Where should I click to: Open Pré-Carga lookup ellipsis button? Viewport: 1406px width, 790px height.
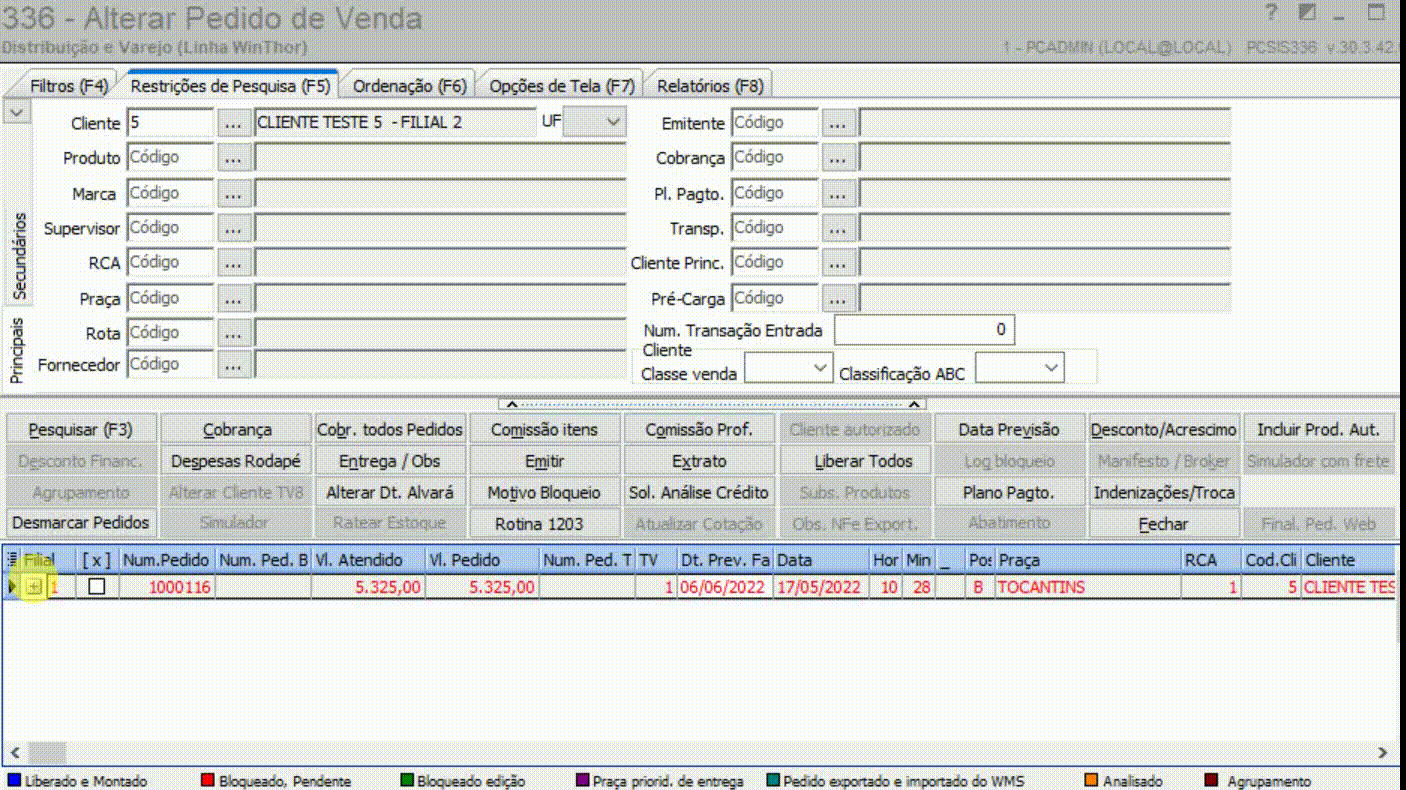point(838,298)
